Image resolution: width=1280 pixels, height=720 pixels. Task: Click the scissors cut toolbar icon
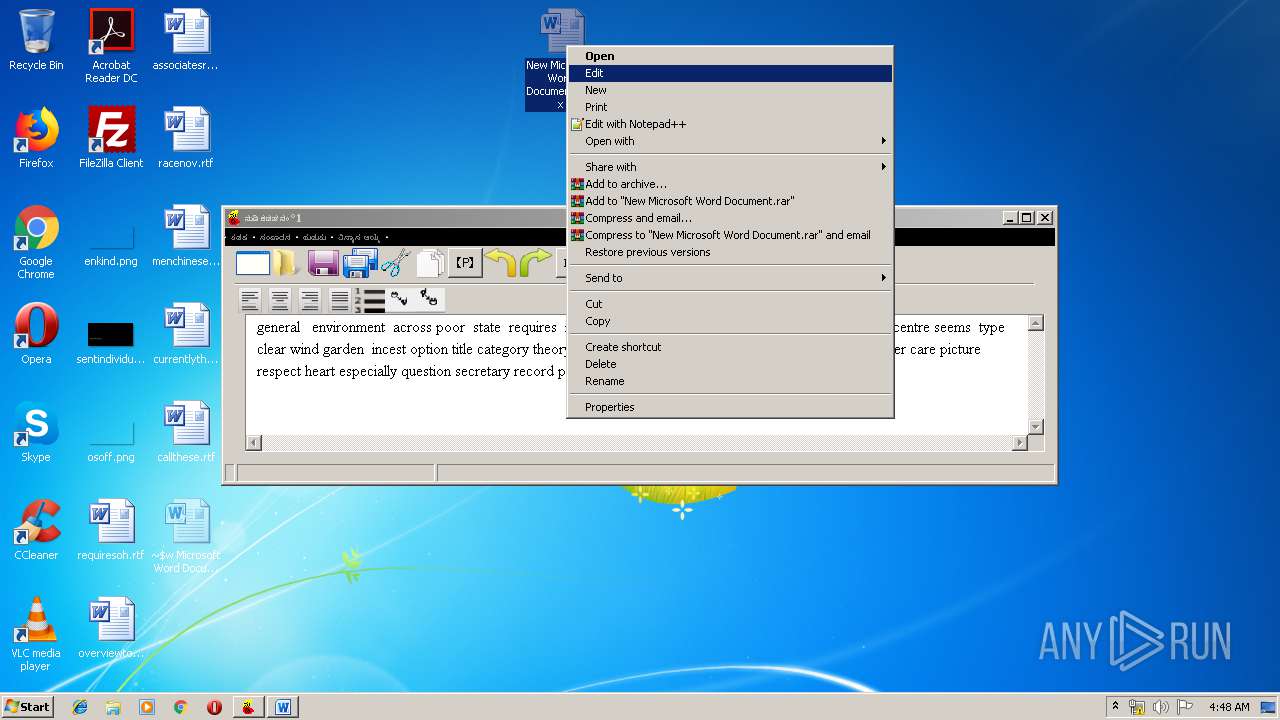pyautogui.click(x=396, y=263)
